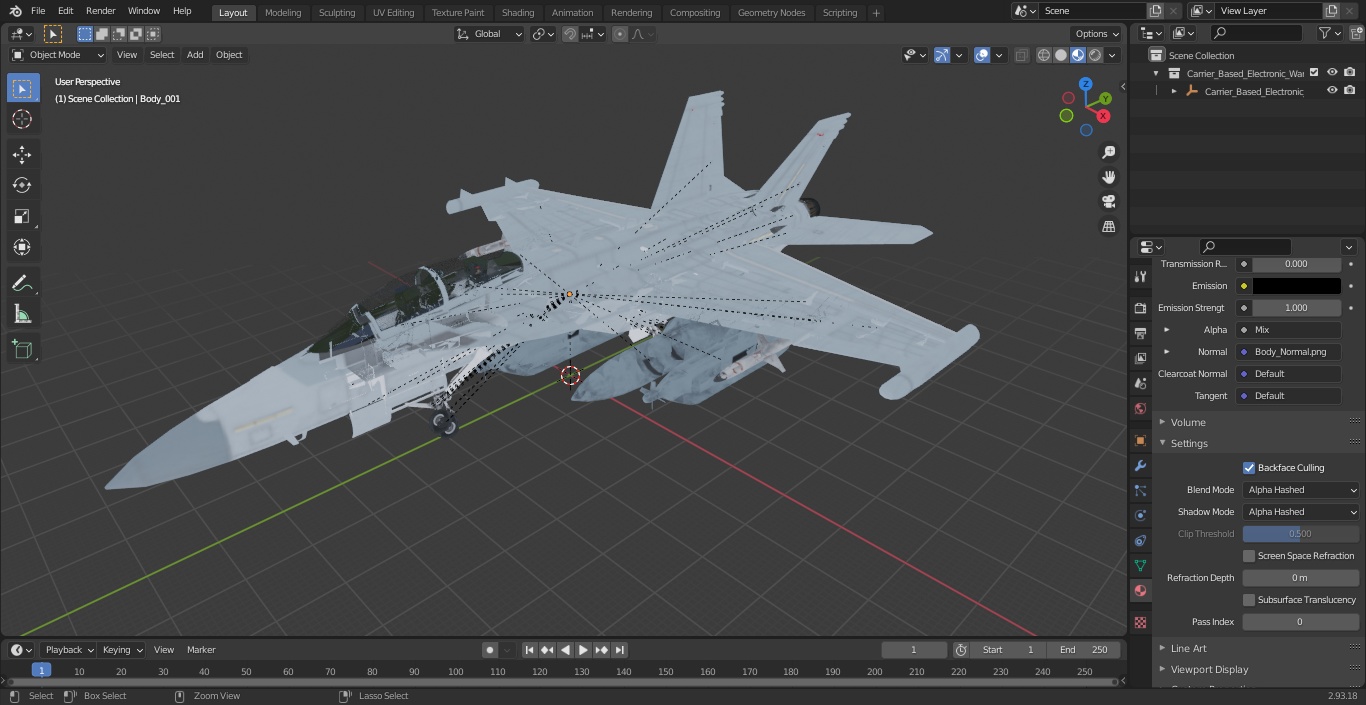Switch to solid viewport shading
The image size is (1366, 705).
(x=1061, y=55)
